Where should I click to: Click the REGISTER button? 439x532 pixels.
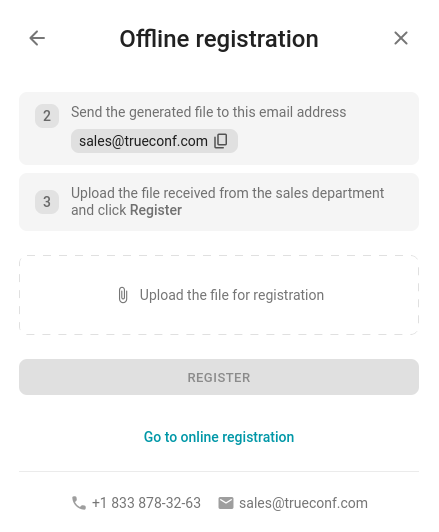click(219, 377)
